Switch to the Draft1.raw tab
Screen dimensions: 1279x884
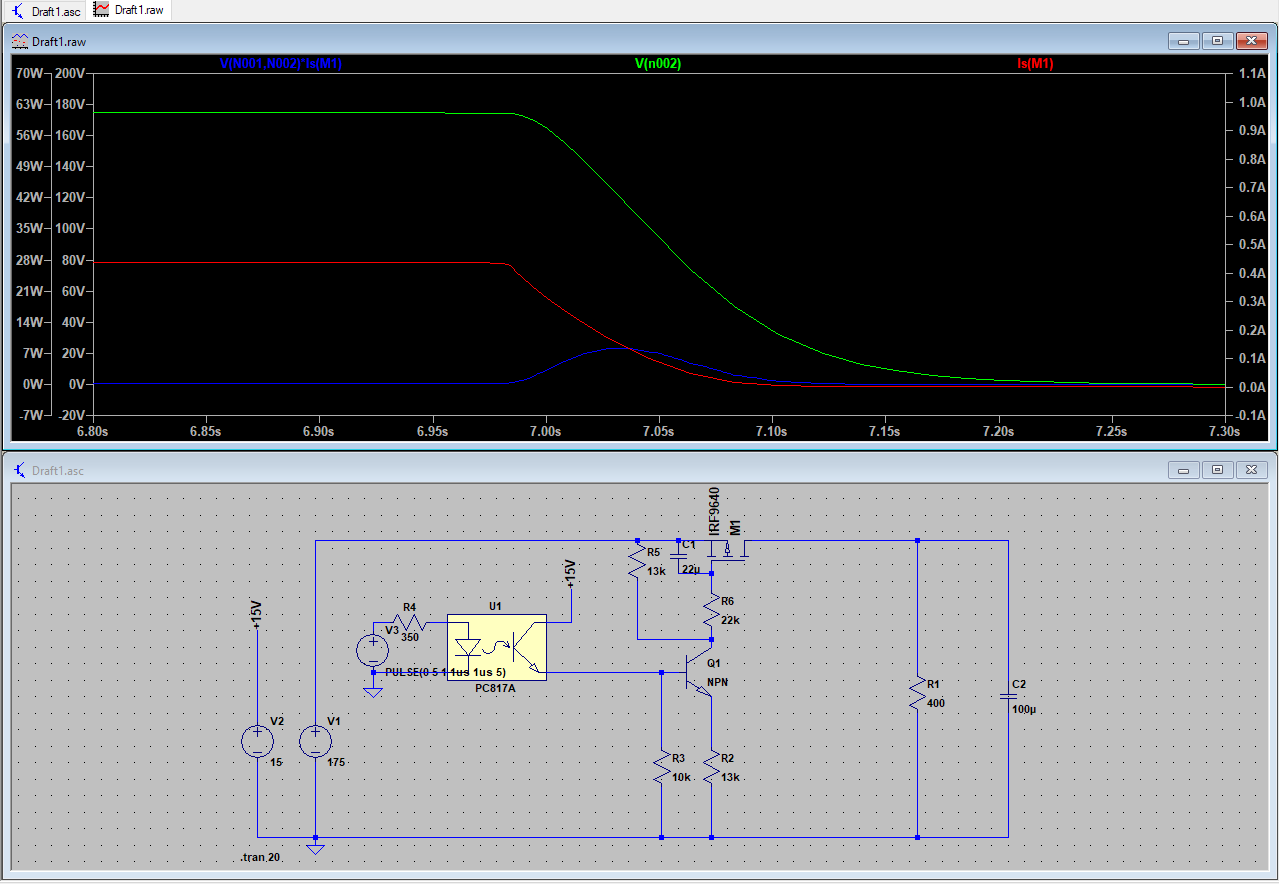click(x=131, y=10)
